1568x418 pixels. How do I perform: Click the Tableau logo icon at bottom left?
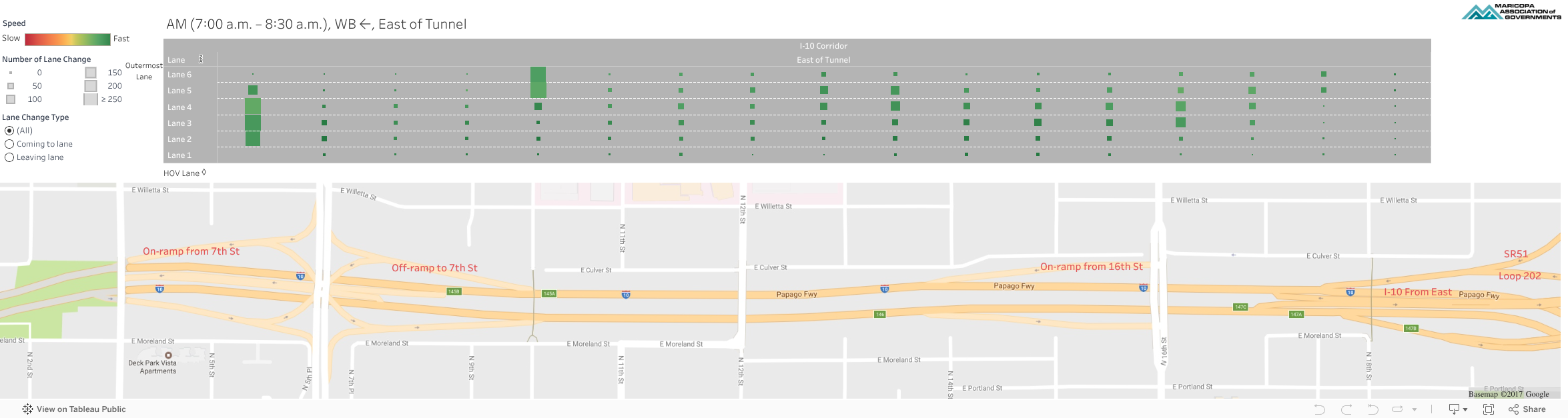pos(27,409)
